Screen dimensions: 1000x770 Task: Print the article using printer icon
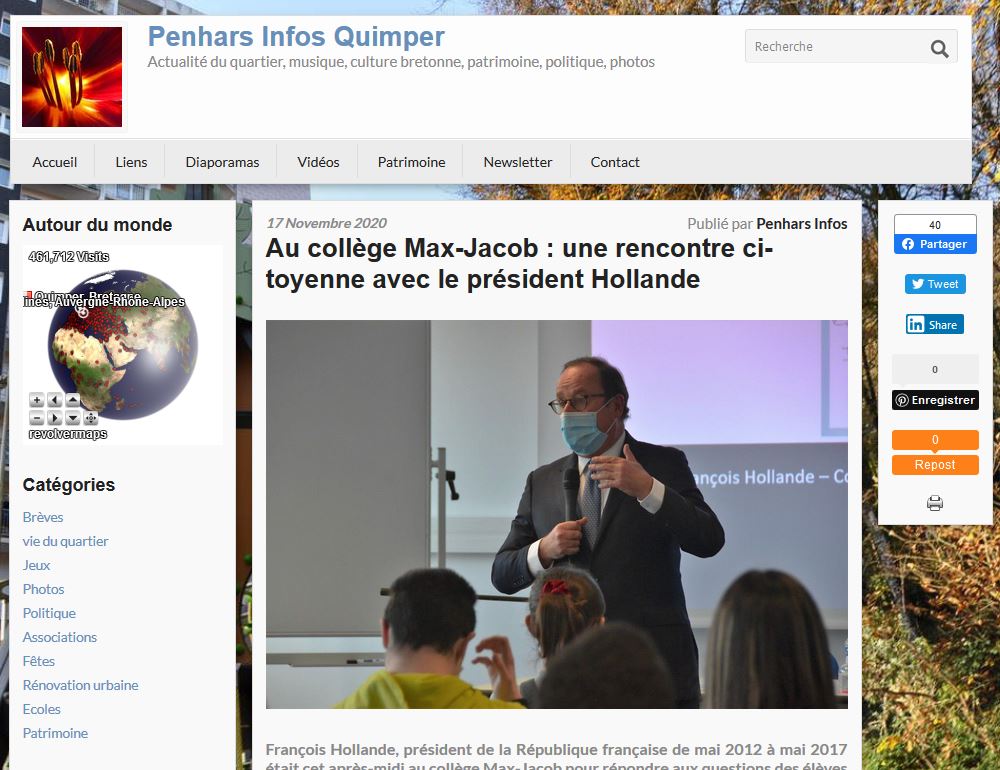pyautogui.click(x=935, y=503)
